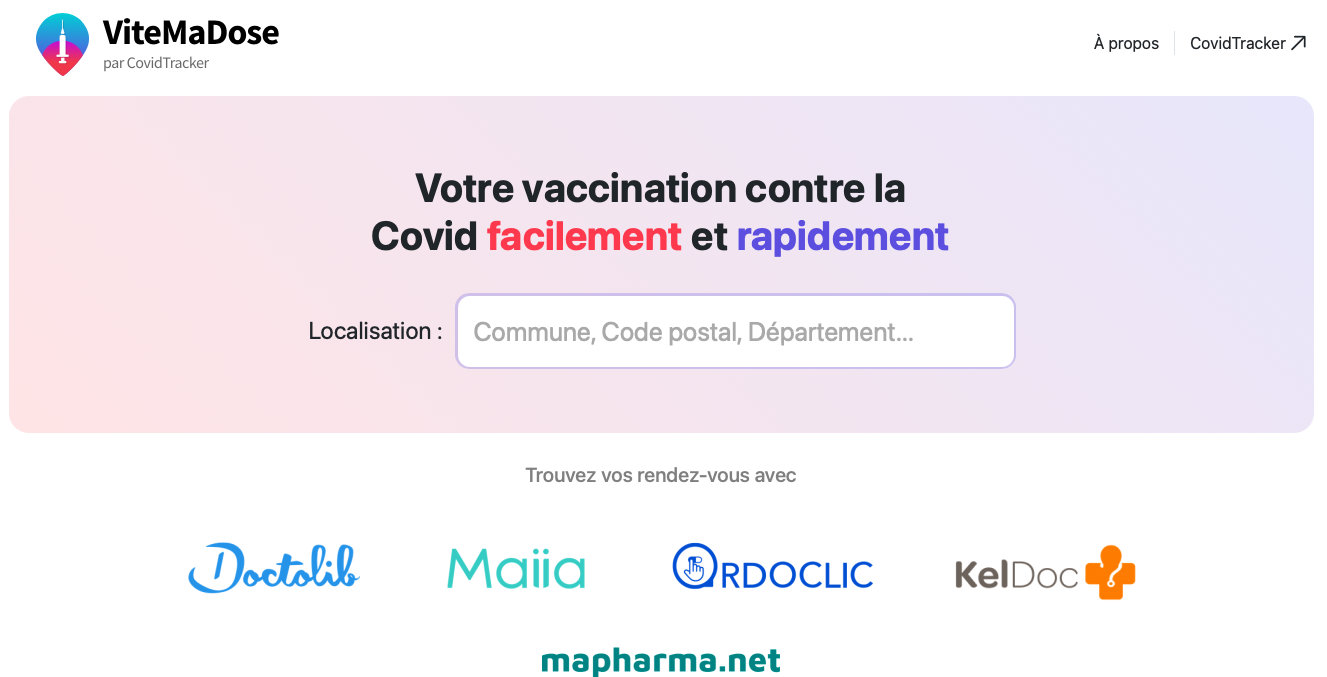
Task: Select the Maiia logo
Action: click(x=516, y=568)
